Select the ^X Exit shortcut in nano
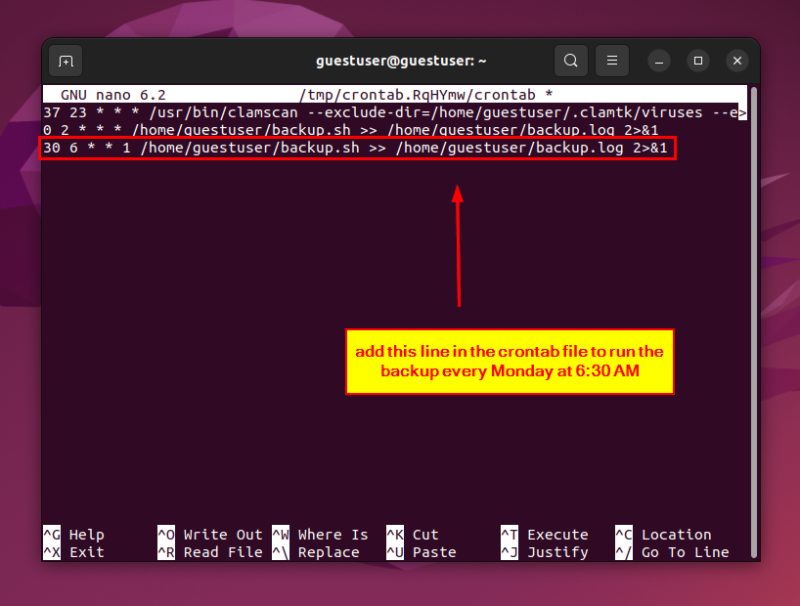This screenshot has width=800, height=606. click(73, 552)
